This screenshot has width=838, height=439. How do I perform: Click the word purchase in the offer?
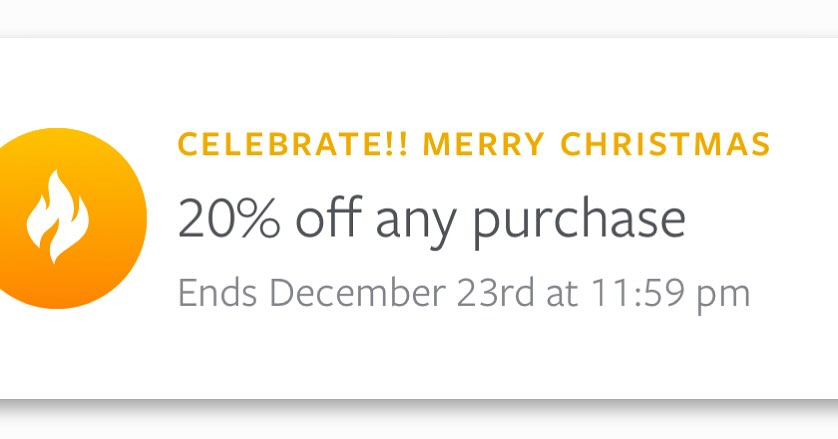(x=579, y=222)
